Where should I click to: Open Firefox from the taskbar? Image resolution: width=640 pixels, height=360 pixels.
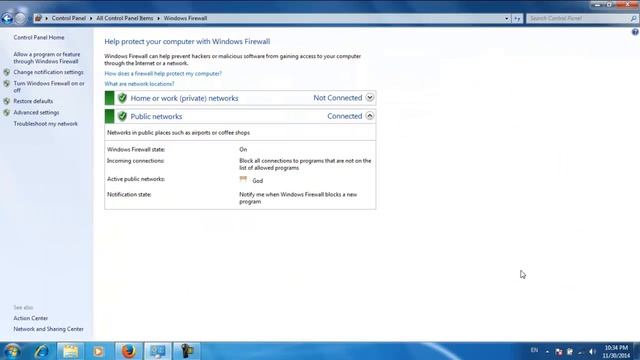[129, 351]
